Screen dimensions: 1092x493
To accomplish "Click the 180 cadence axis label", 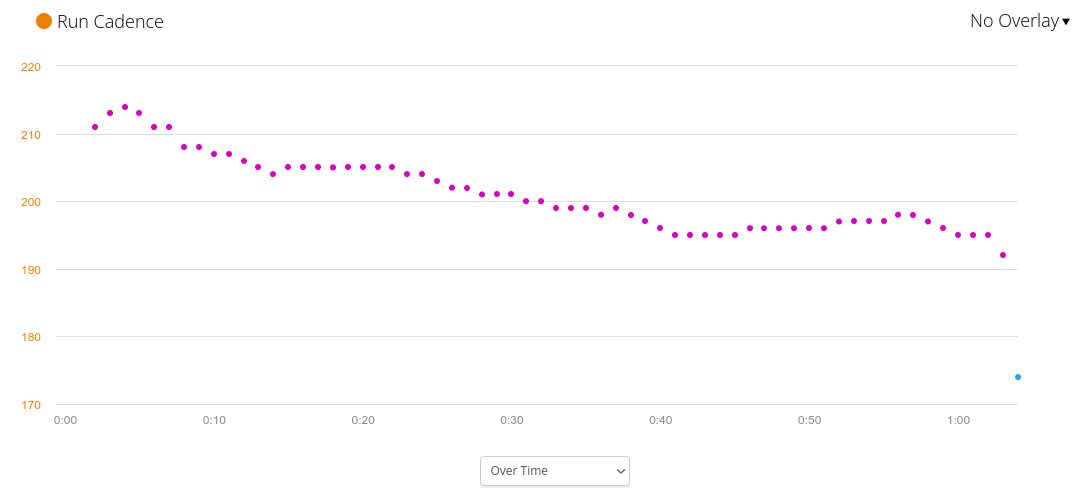I will tap(31, 337).
